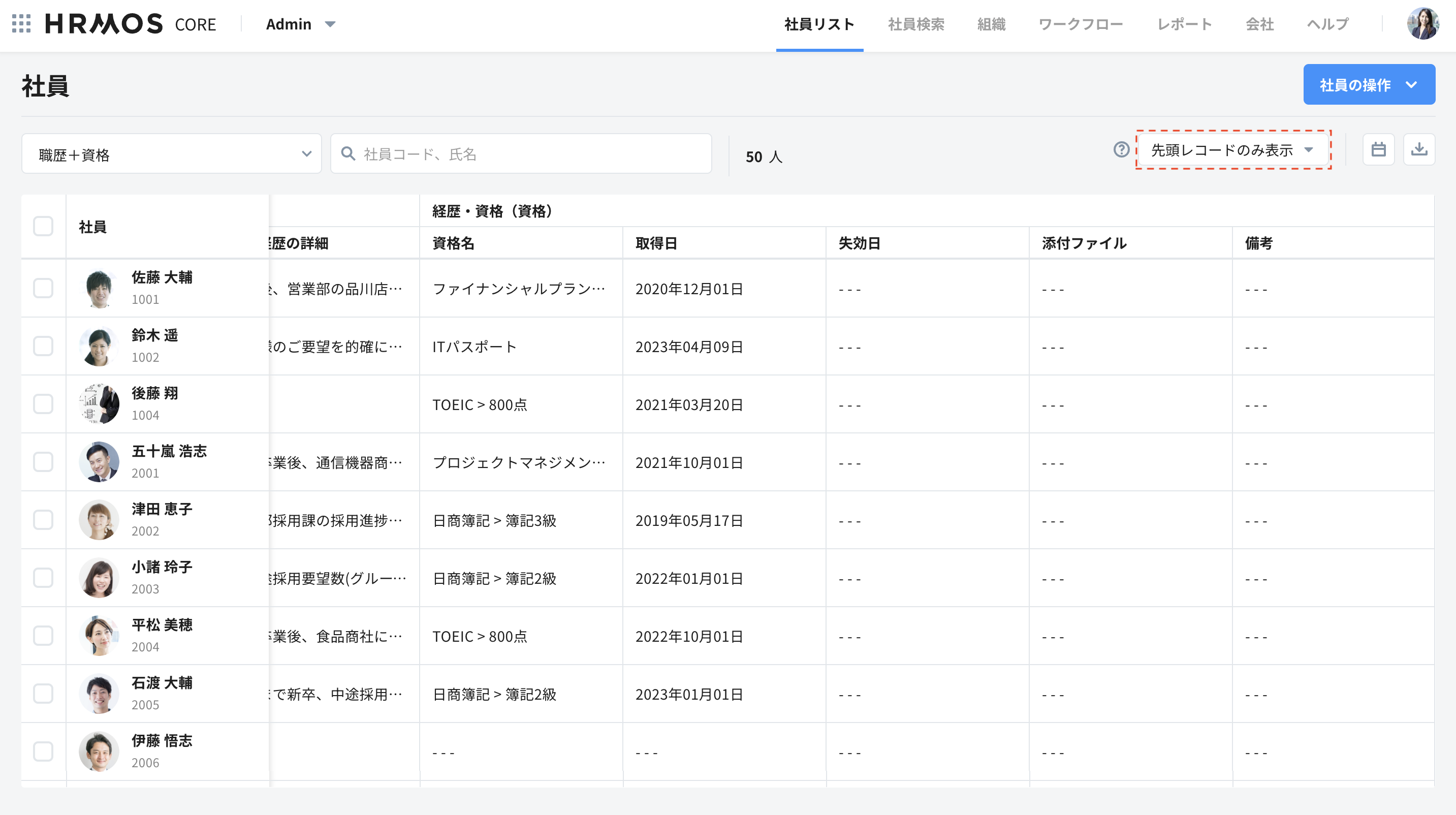This screenshot has width=1456, height=815.
Task: Click the 取得日 column header
Action: [x=656, y=243]
